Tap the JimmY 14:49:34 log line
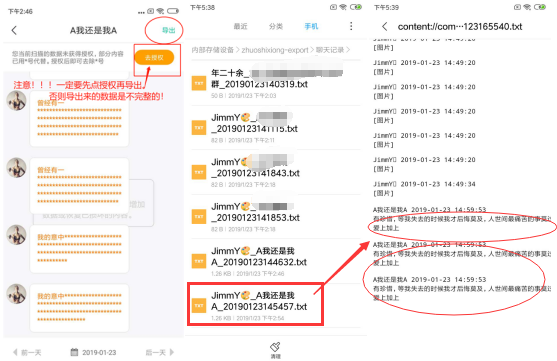The width and height of the screenshot is (557, 361). 424,184
